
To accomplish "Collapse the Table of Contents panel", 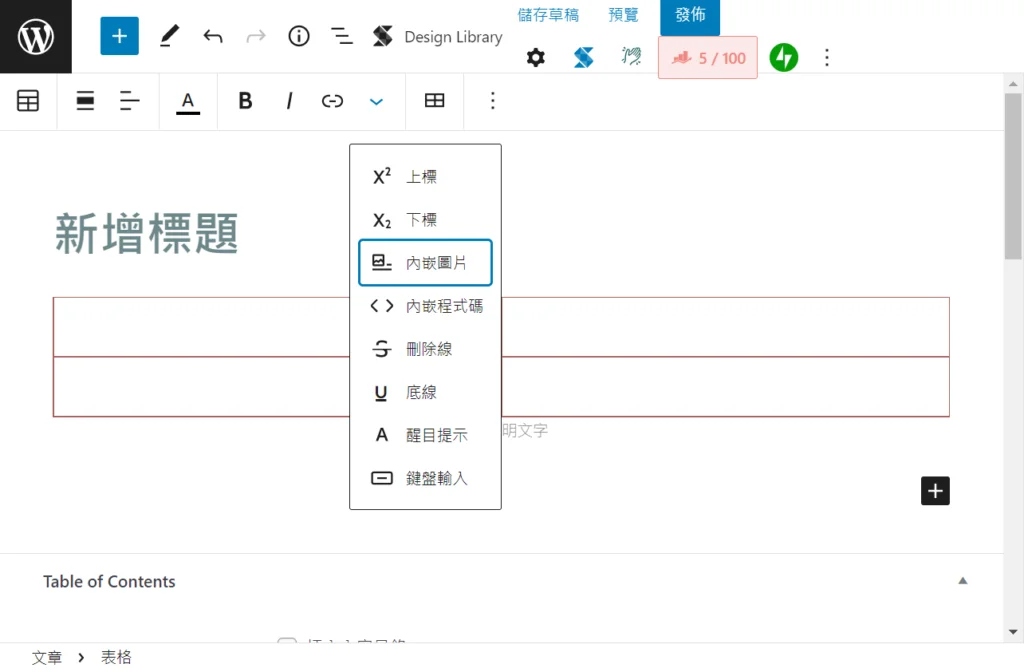I will pos(963,581).
